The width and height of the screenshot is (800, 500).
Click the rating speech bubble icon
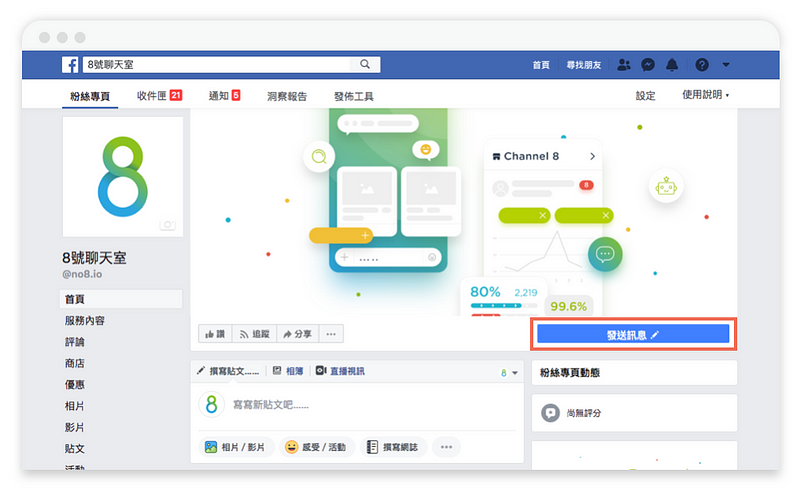click(x=551, y=413)
